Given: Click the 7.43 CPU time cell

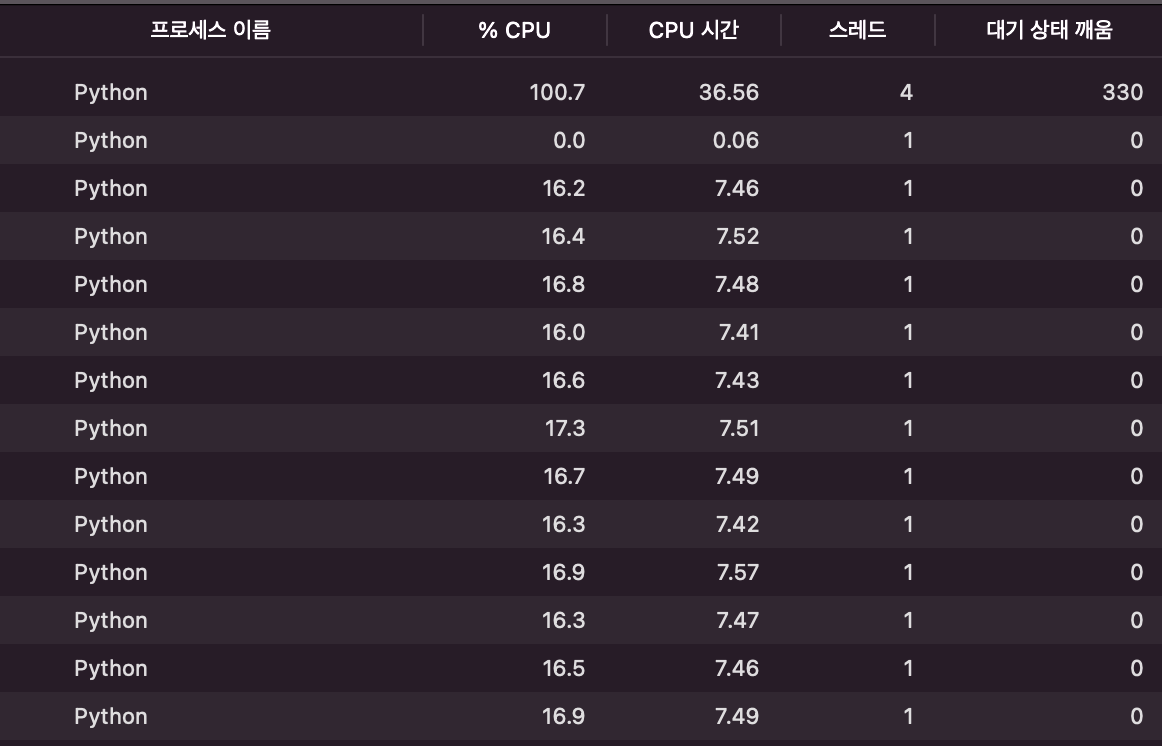Looking at the screenshot, I should [737, 380].
